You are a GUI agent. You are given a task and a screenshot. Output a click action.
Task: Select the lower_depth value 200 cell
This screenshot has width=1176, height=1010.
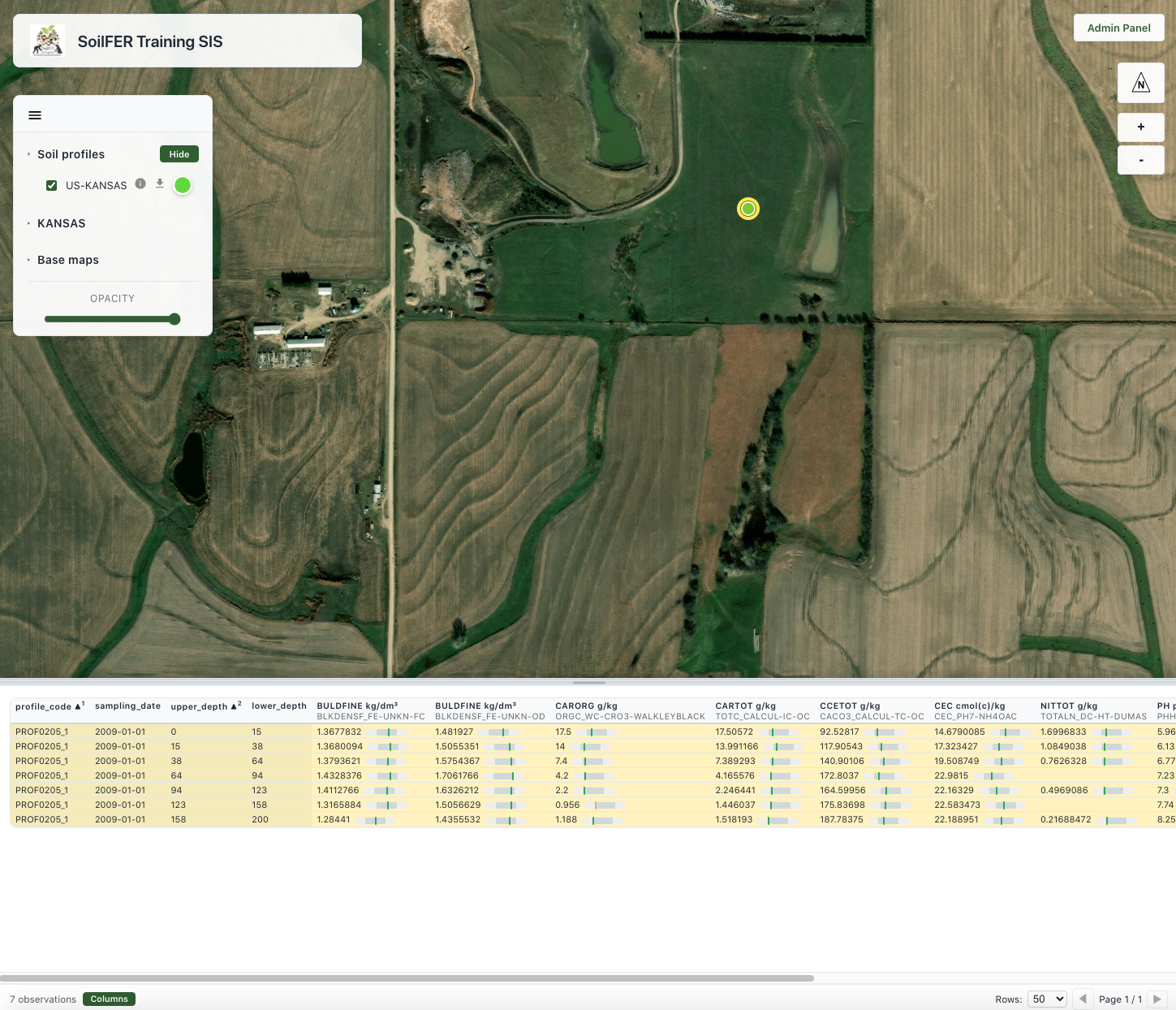[279, 819]
